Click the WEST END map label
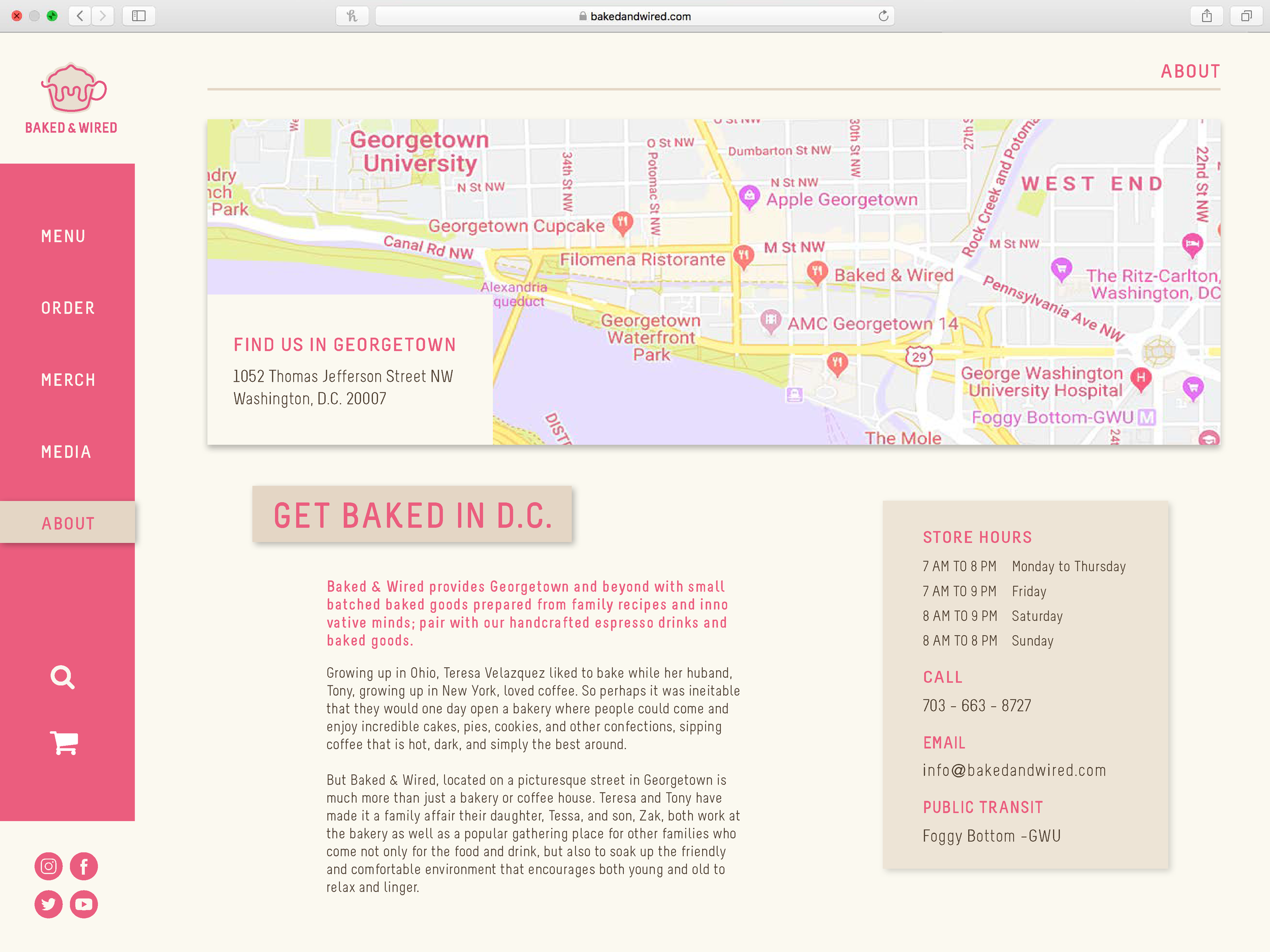 click(1092, 184)
